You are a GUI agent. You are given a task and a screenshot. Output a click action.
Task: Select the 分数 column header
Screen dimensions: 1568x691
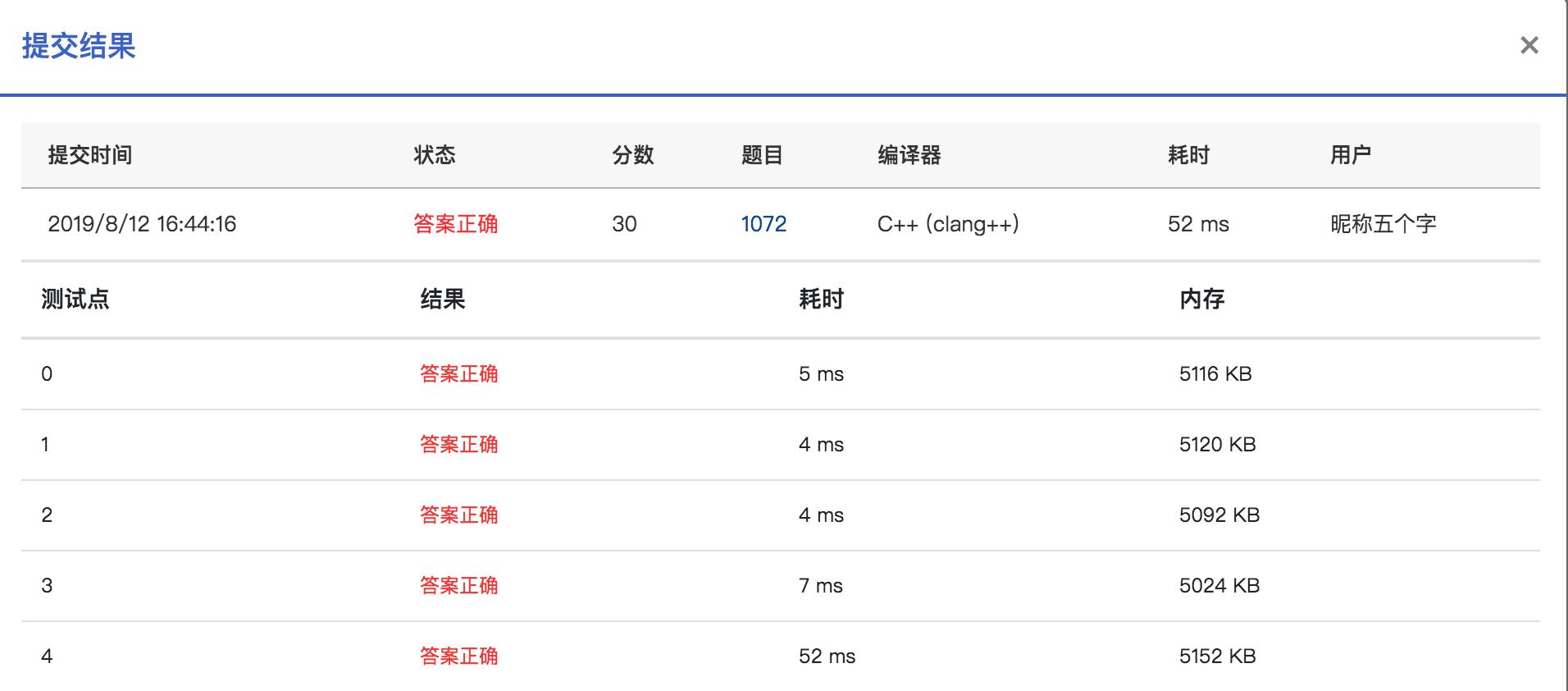[x=633, y=155]
